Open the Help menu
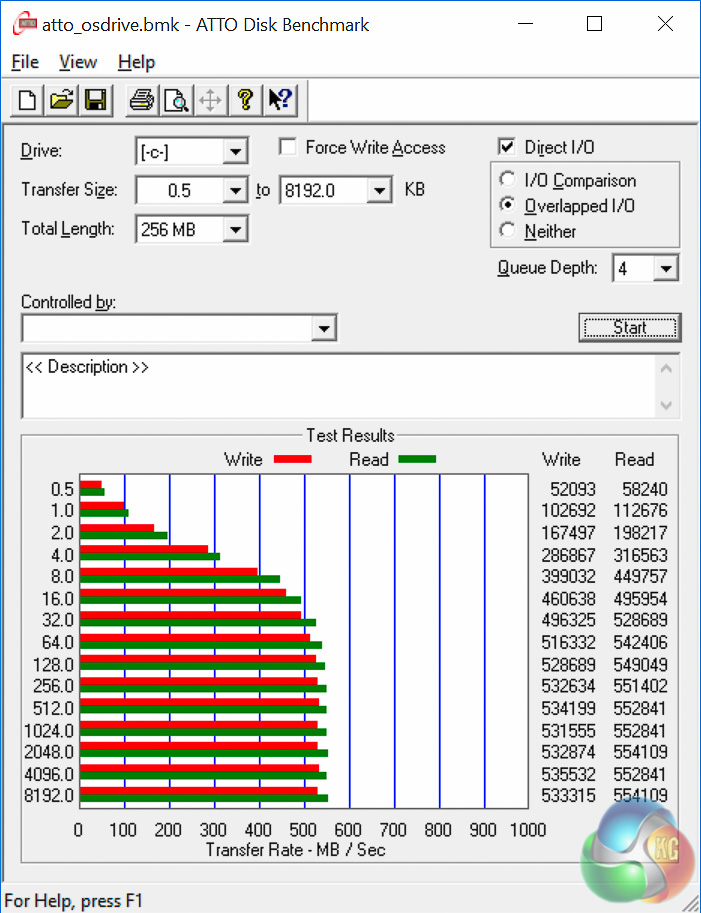Image resolution: width=701 pixels, height=913 pixels. click(x=136, y=62)
